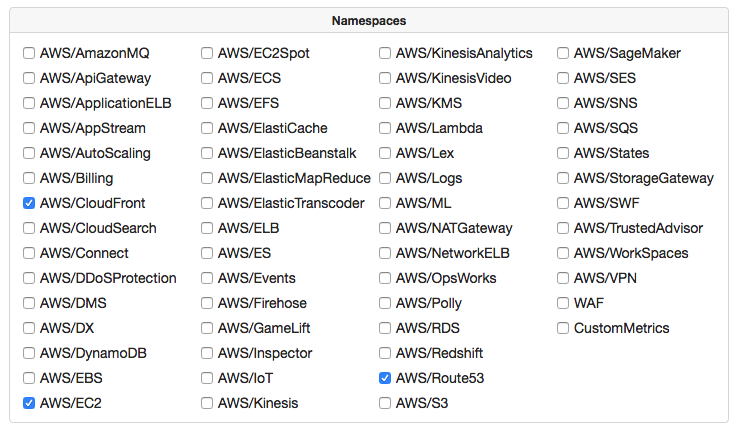Image resolution: width=738 pixels, height=431 pixels.
Task: Click the Namespaces panel header
Action: (369, 21)
